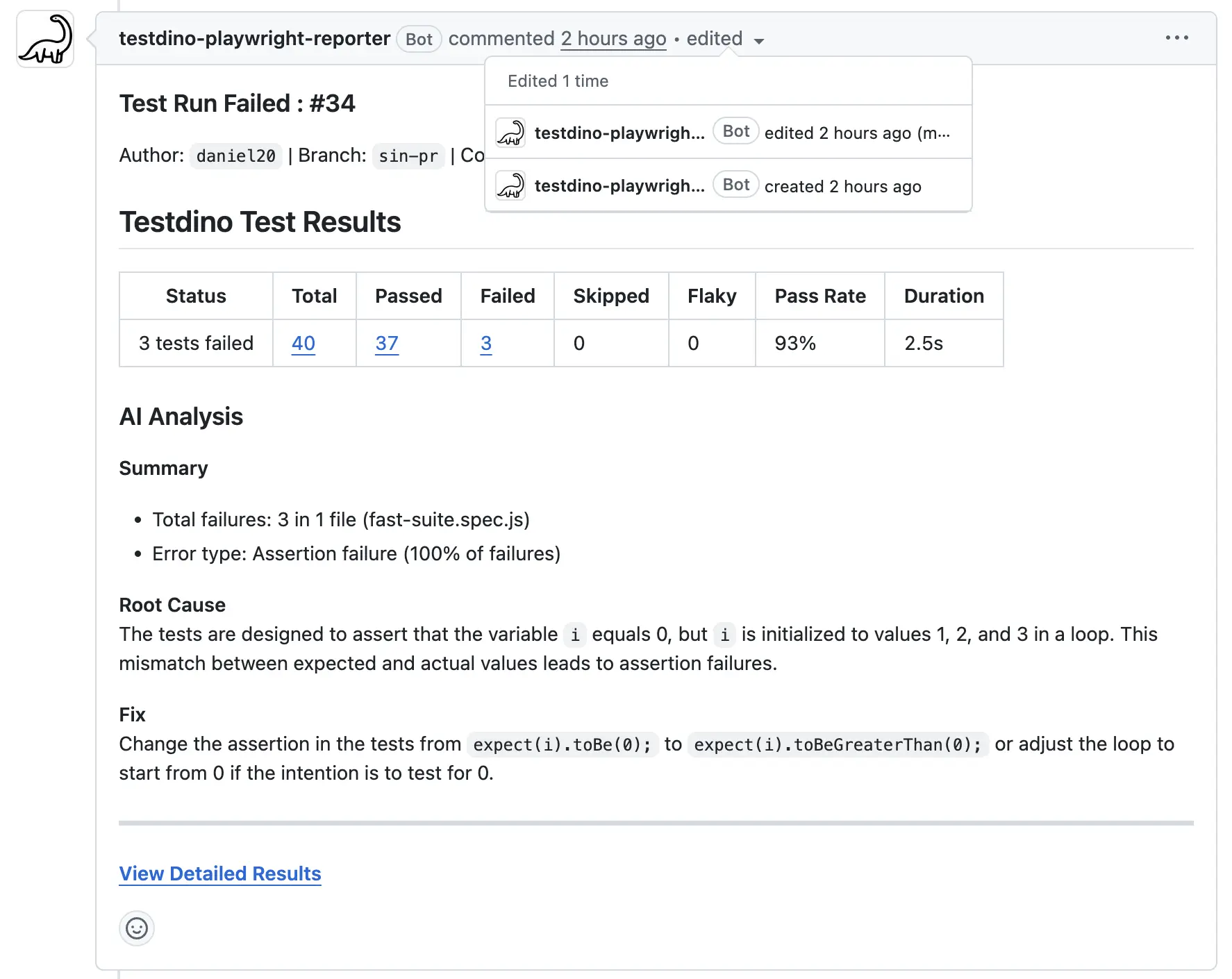Click the '3 tests failed' status cell
Viewport: 1232px width, 979px height.
pyautogui.click(x=196, y=343)
